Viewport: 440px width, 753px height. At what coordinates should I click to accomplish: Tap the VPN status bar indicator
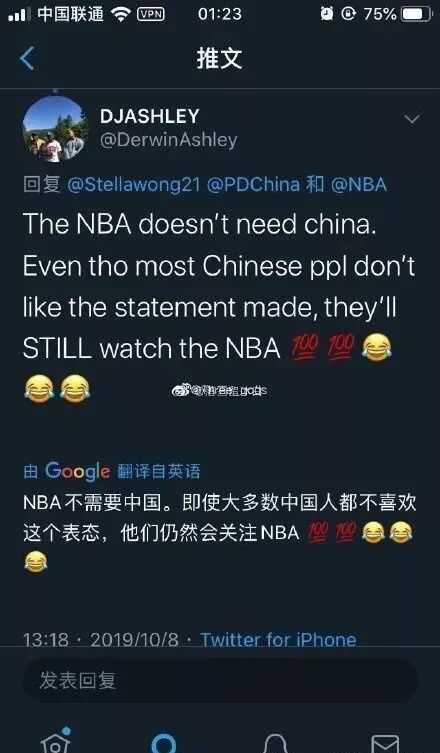tap(151, 14)
